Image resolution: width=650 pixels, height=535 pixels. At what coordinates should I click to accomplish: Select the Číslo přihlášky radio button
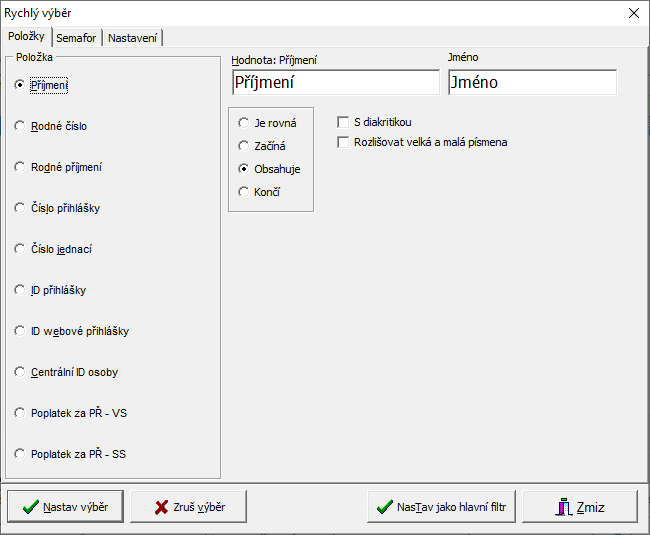point(20,208)
